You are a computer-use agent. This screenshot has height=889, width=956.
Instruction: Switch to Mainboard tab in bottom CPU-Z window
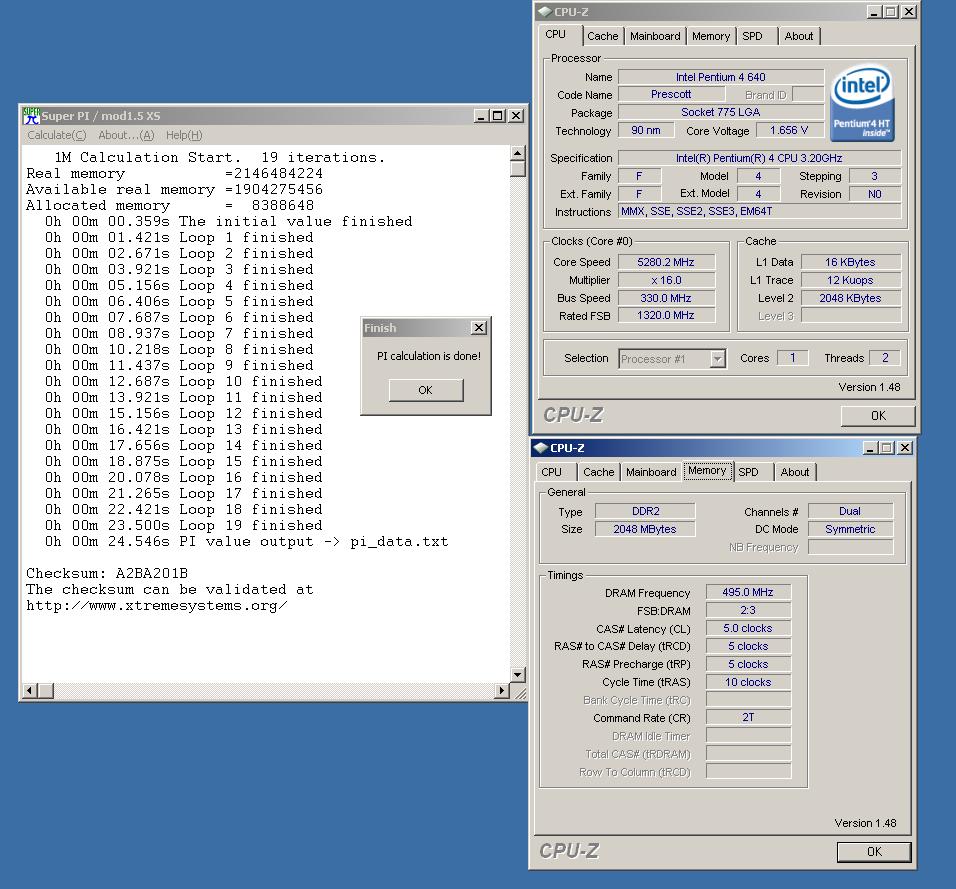pos(651,472)
